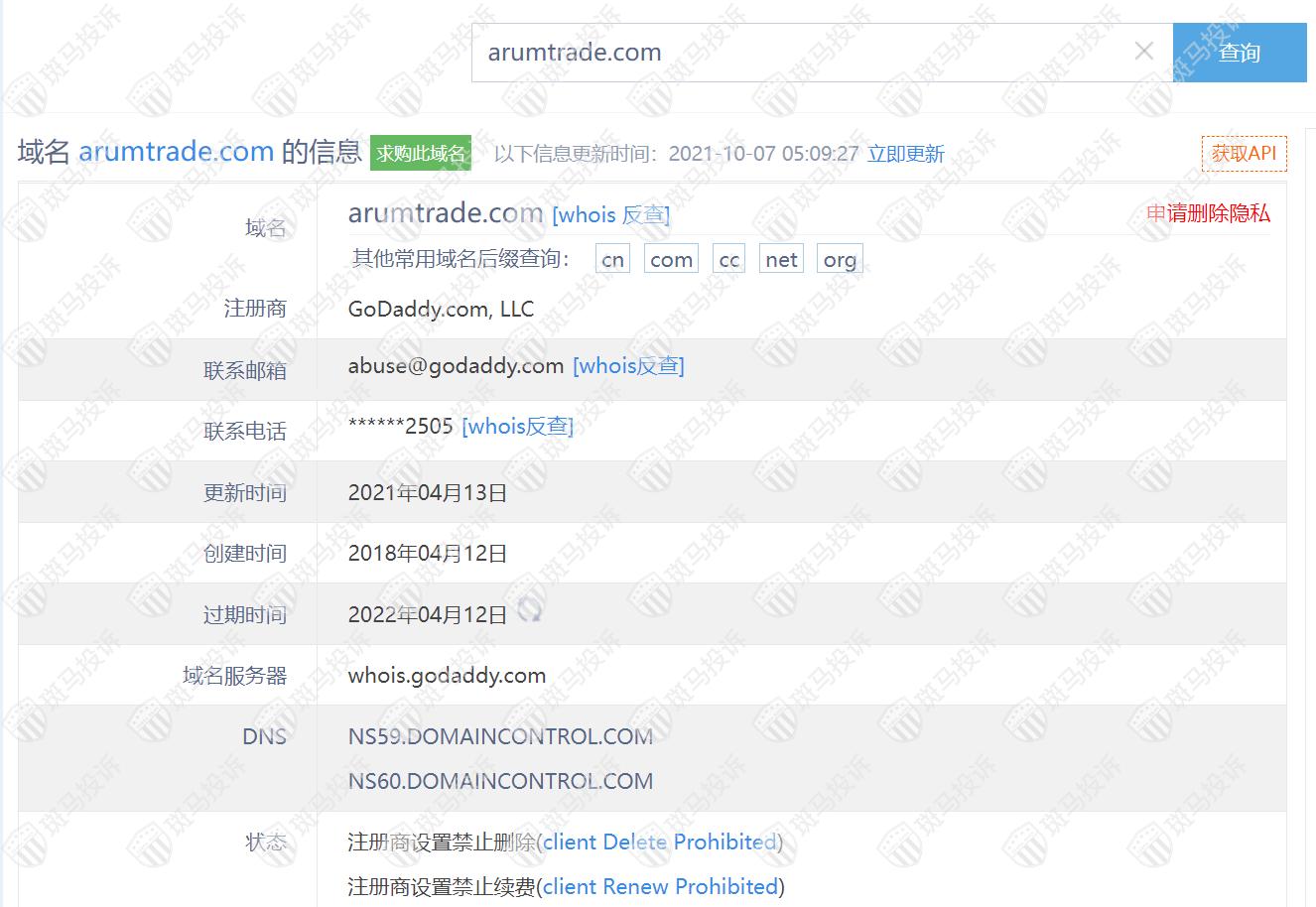Click 立即更新 to refresh the info
Image resolution: width=1316 pixels, height=907 pixels.
[x=905, y=154]
